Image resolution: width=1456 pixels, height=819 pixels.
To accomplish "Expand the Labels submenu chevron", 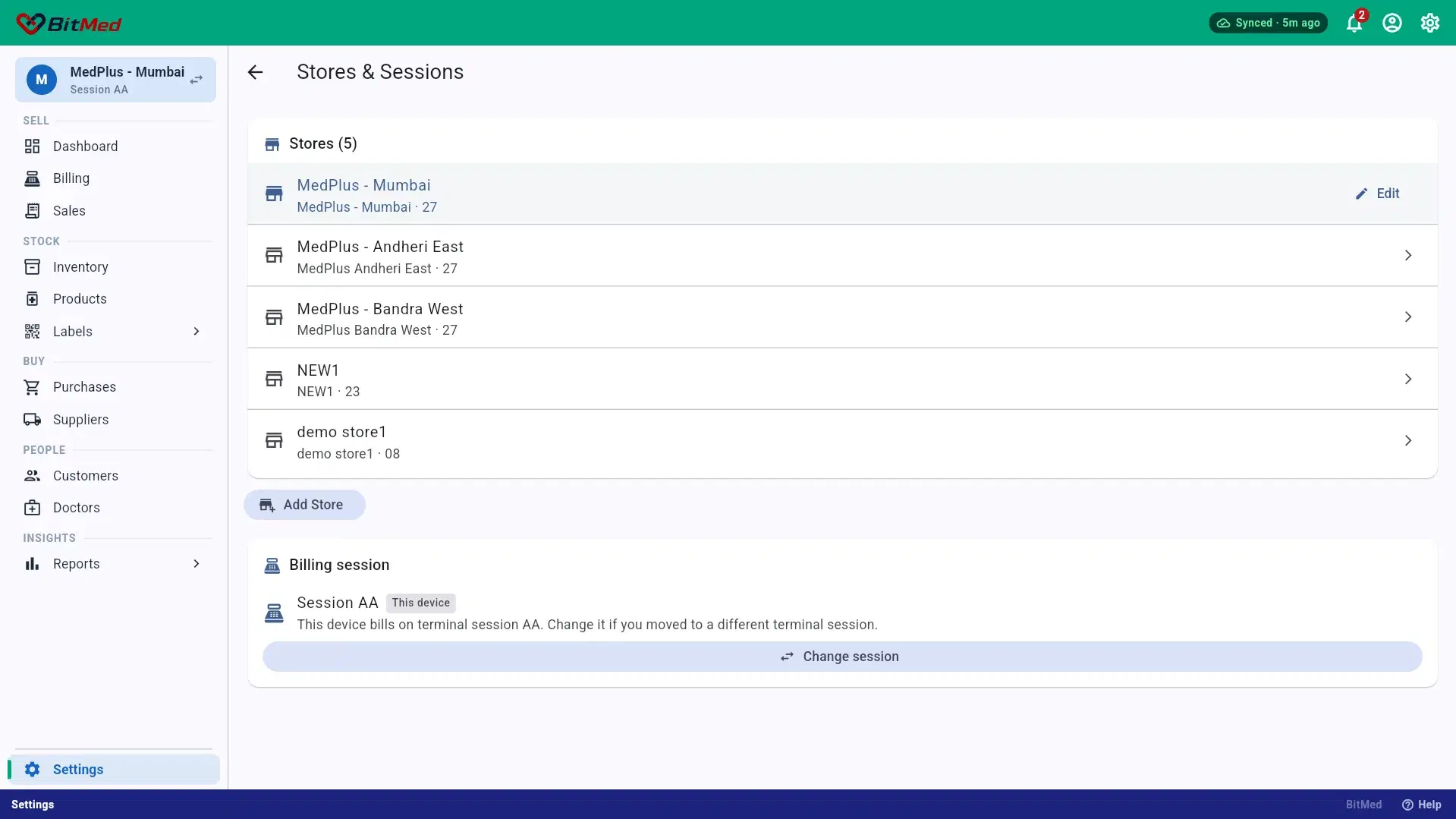I will (197, 332).
